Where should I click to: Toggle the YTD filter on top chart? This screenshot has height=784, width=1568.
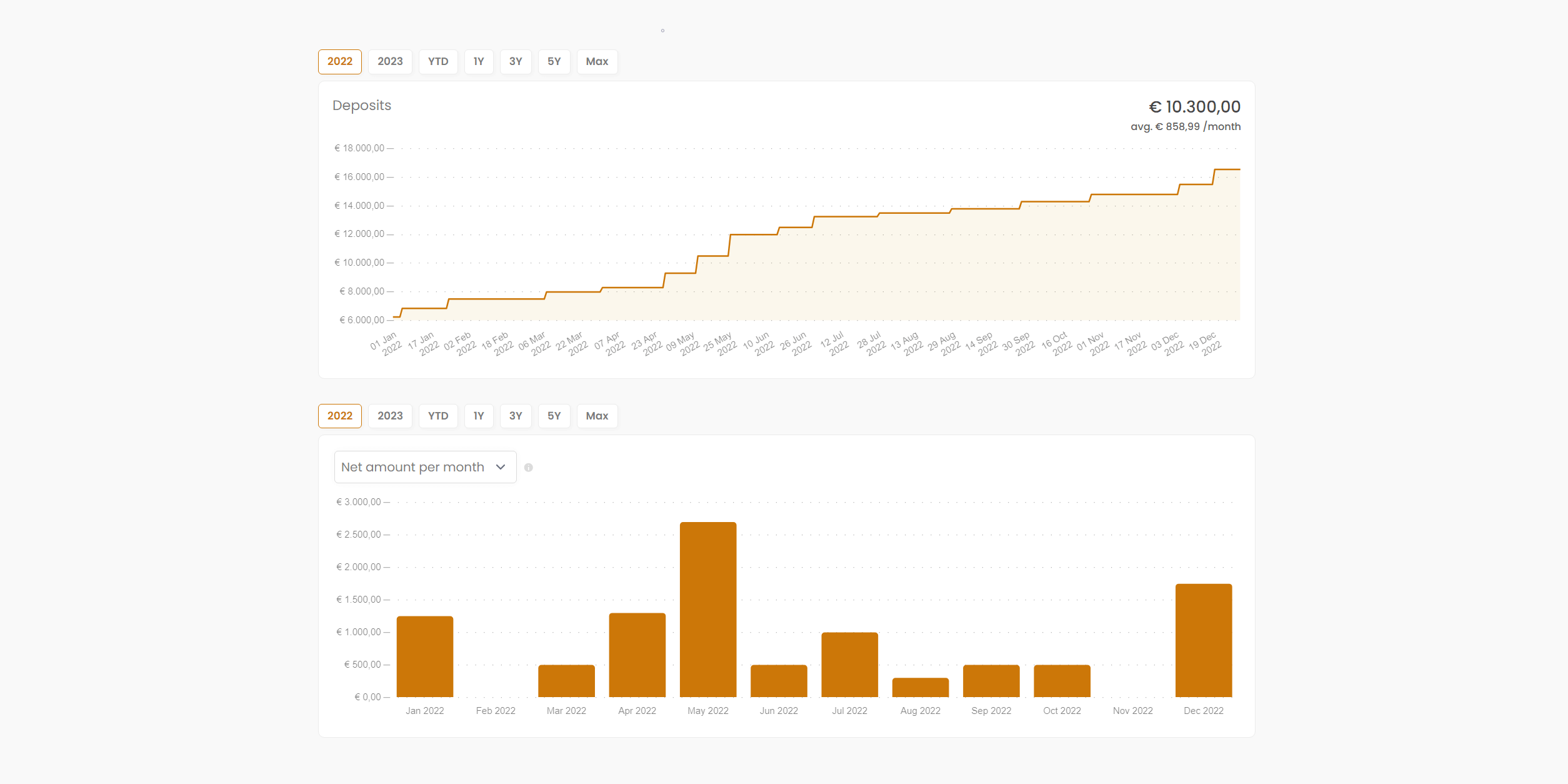click(x=435, y=62)
